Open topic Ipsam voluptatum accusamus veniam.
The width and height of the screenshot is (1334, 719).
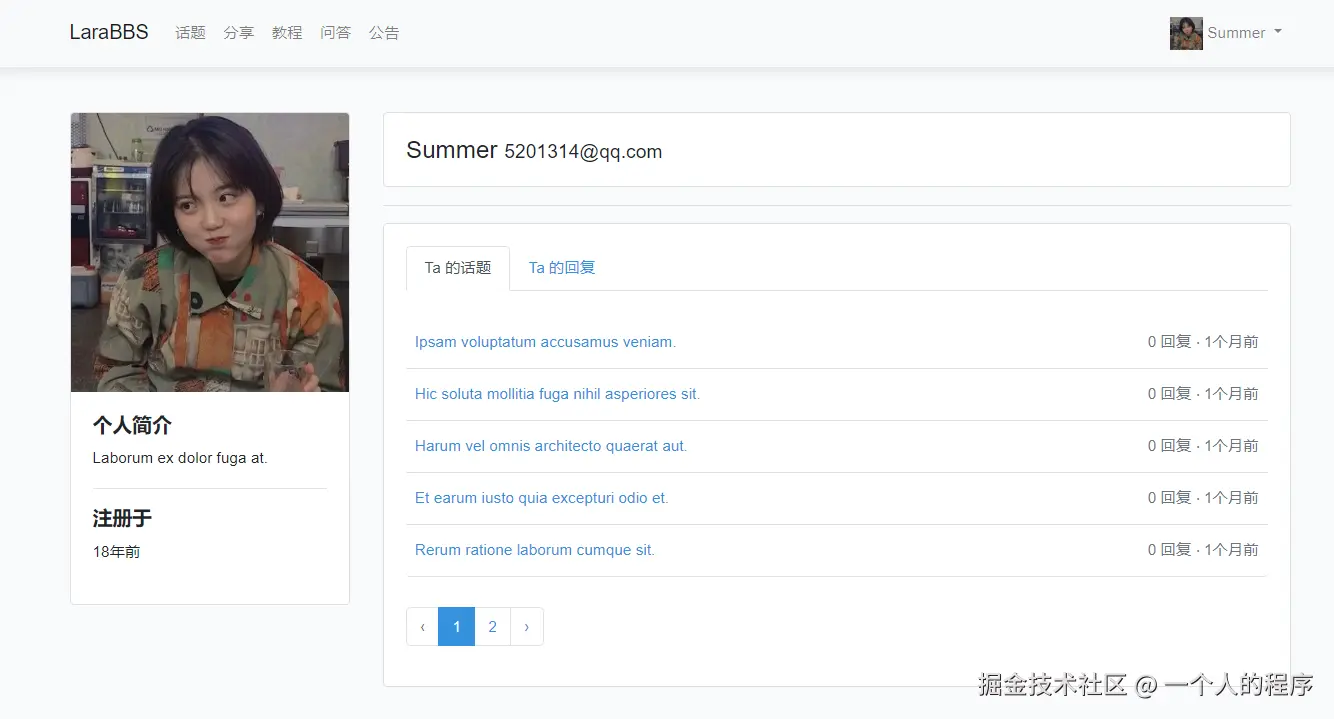pyautogui.click(x=545, y=342)
